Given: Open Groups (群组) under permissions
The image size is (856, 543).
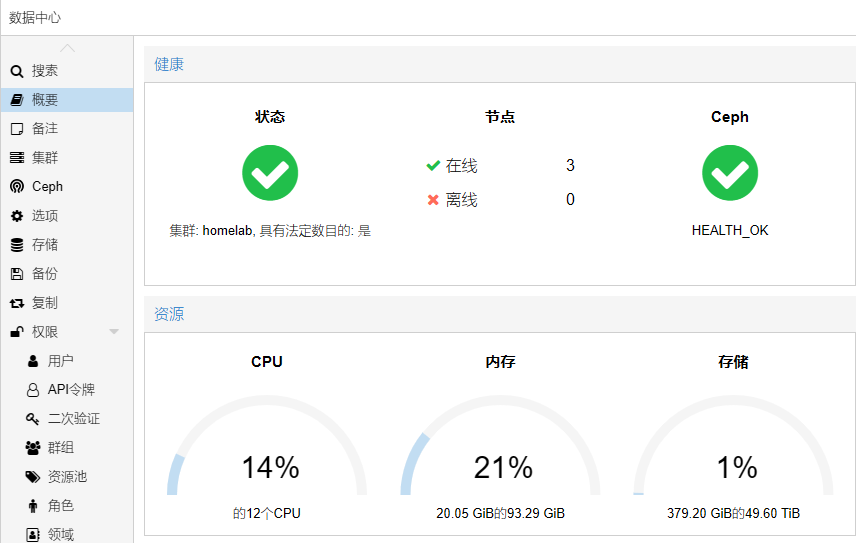Looking at the screenshot, I should 60,448.
